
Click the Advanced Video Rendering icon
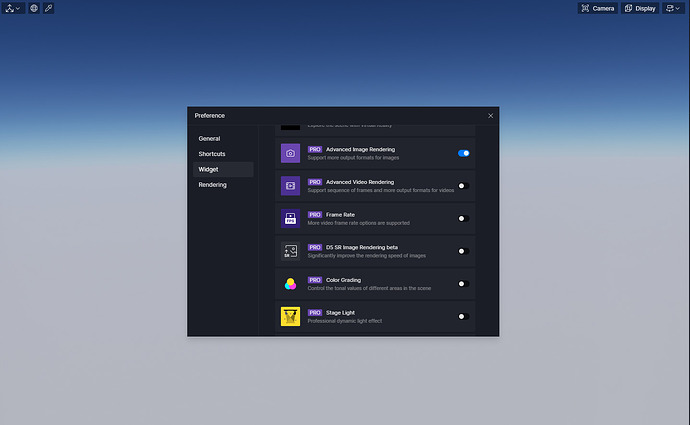(x=290, y=186)
